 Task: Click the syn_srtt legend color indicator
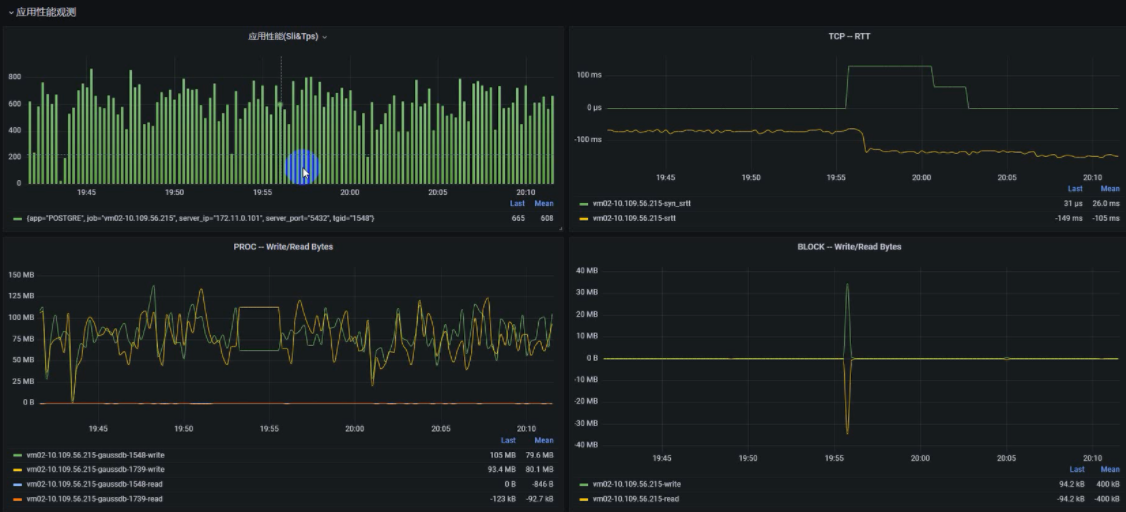(583, 203)
